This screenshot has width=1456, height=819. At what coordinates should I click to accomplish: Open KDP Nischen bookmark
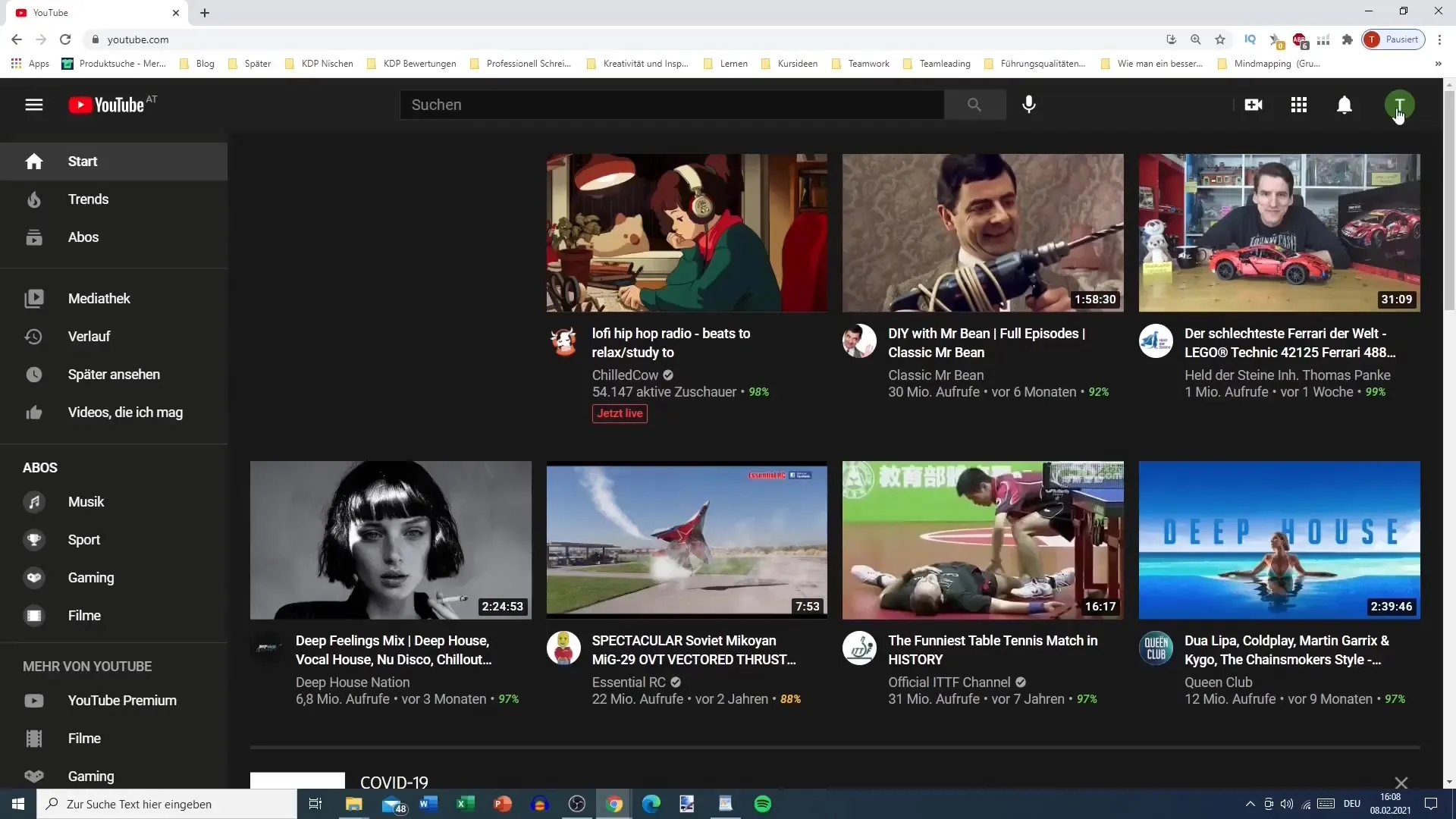(319, 64)
